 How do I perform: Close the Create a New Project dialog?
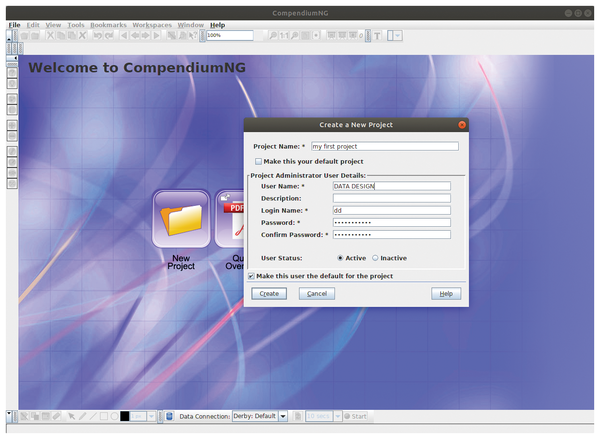click(x=462, y=125)
